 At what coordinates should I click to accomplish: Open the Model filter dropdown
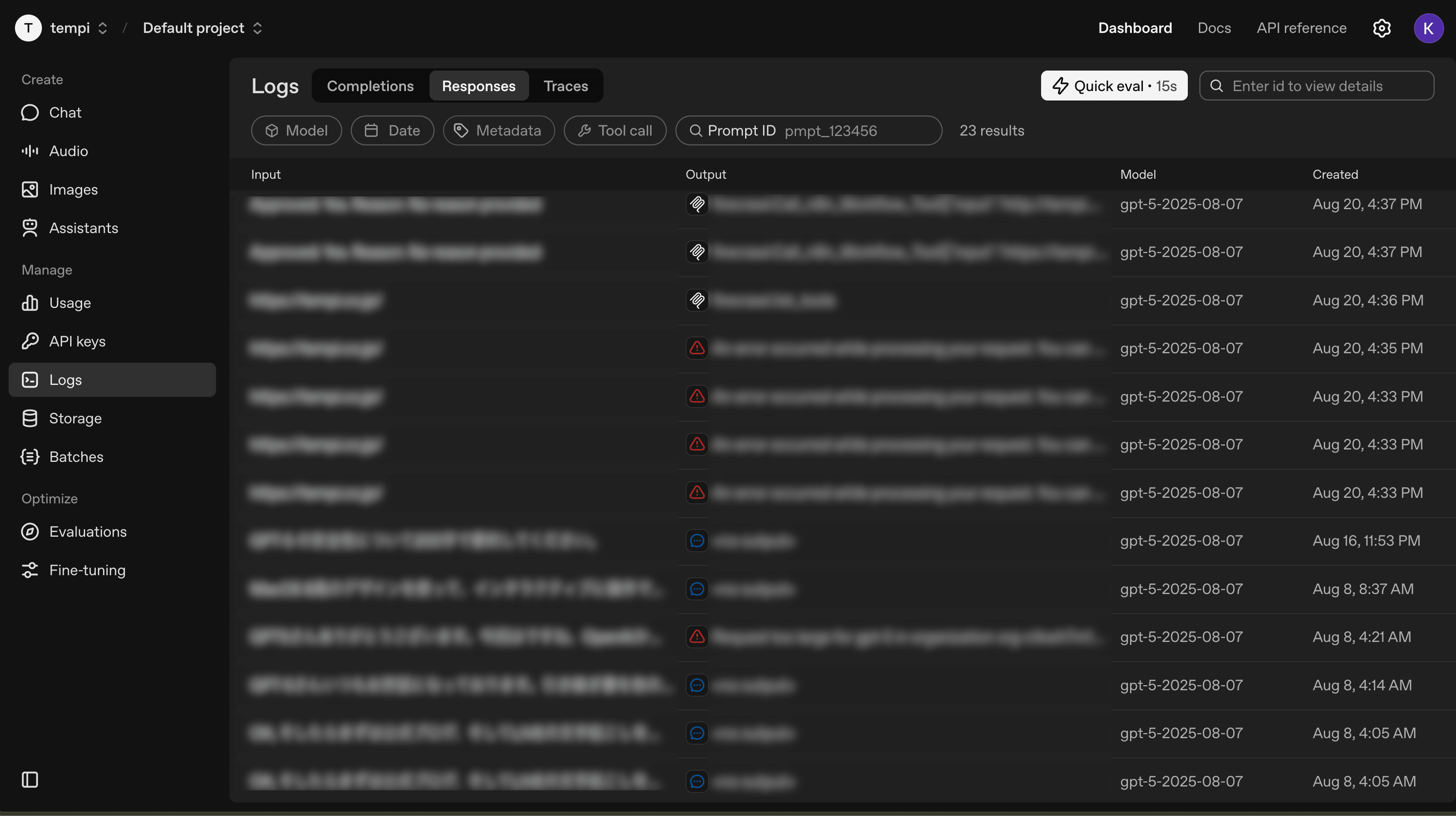pos(296,130)
